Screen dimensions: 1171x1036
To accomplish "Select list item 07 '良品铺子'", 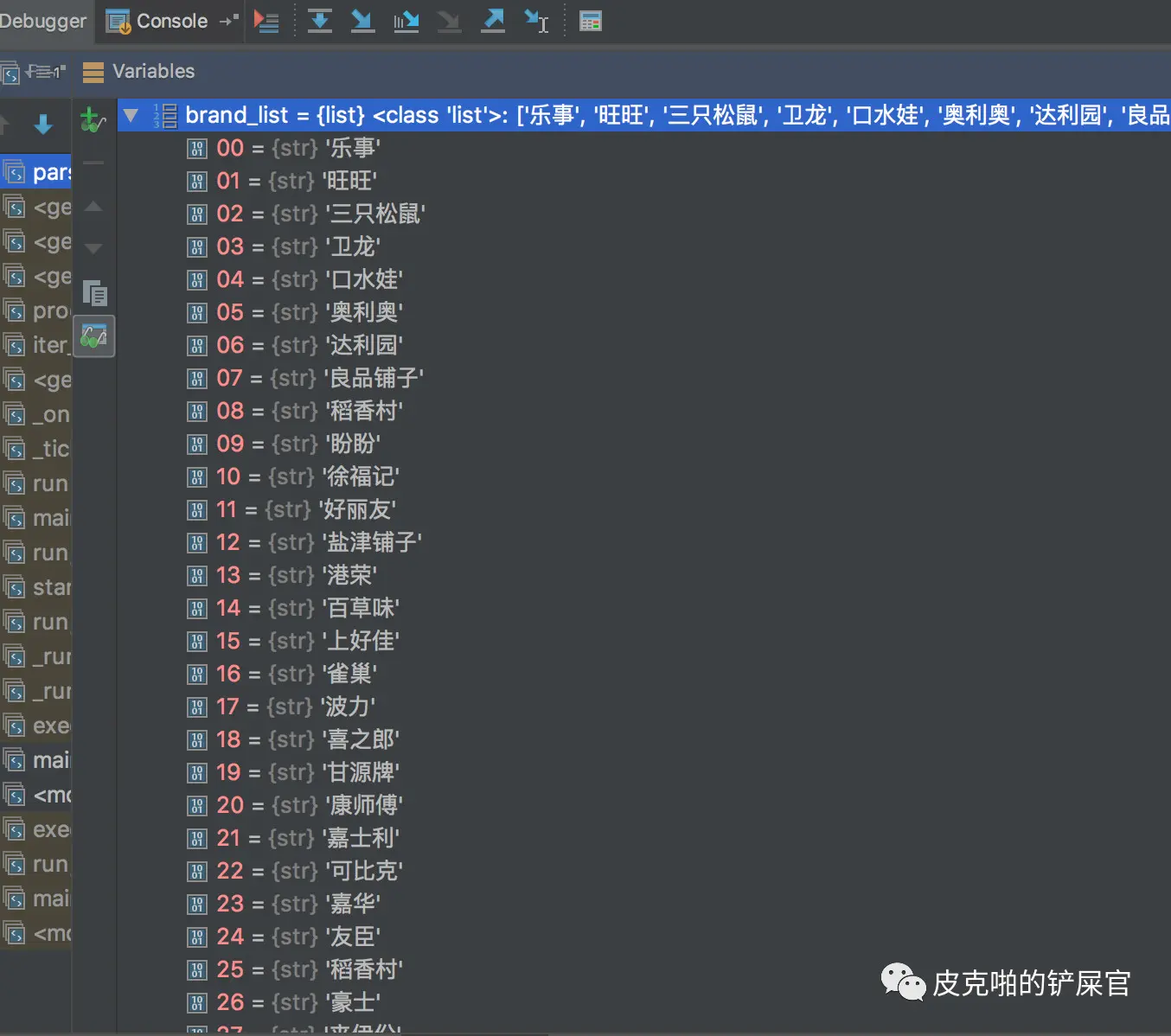I will (643, 378).
